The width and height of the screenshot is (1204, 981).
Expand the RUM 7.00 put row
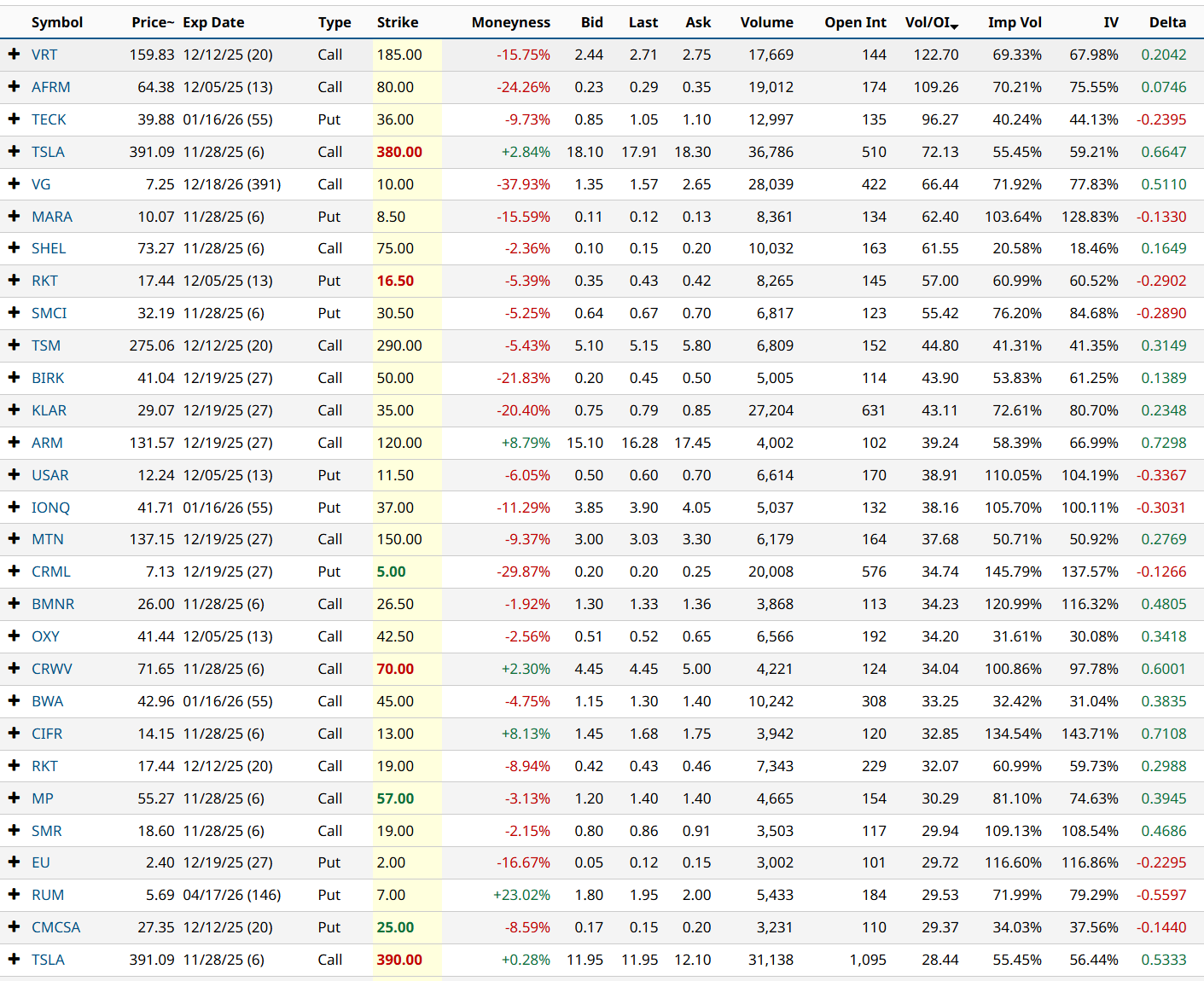click(14, 895)
